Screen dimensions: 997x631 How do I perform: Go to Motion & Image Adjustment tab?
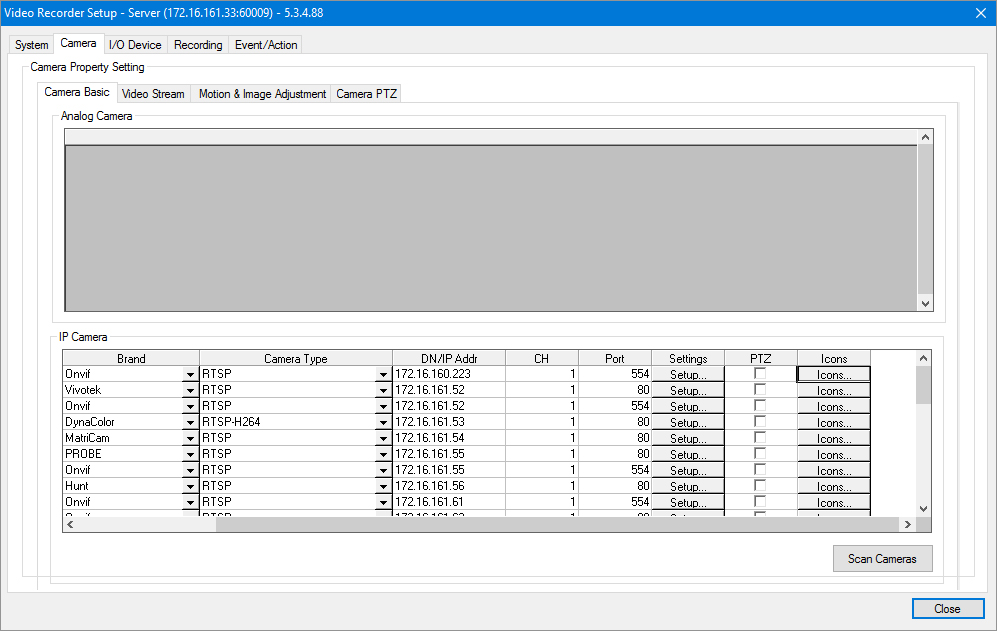(x=262, y=94)
